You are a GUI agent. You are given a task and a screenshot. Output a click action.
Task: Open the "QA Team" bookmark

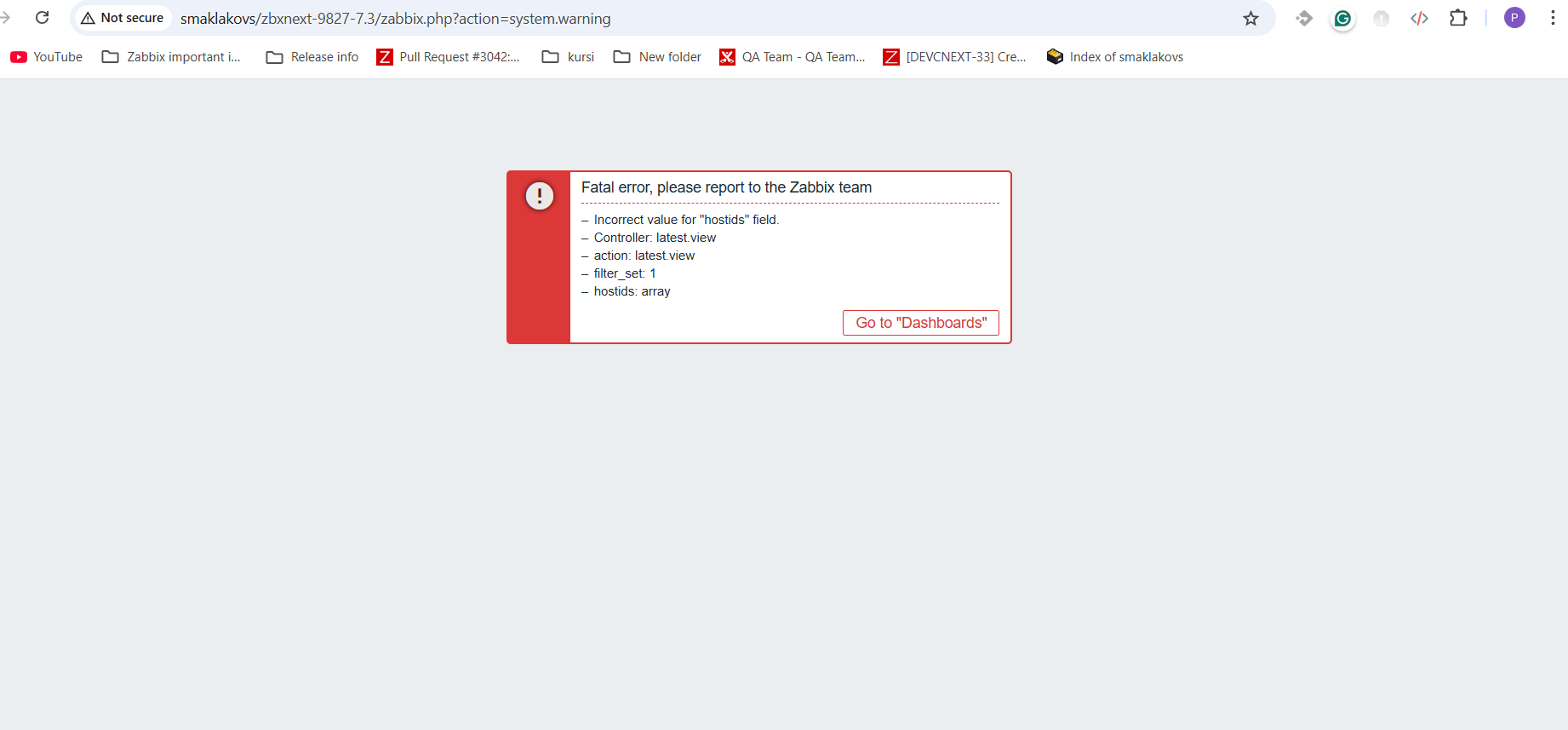point(793,57)
